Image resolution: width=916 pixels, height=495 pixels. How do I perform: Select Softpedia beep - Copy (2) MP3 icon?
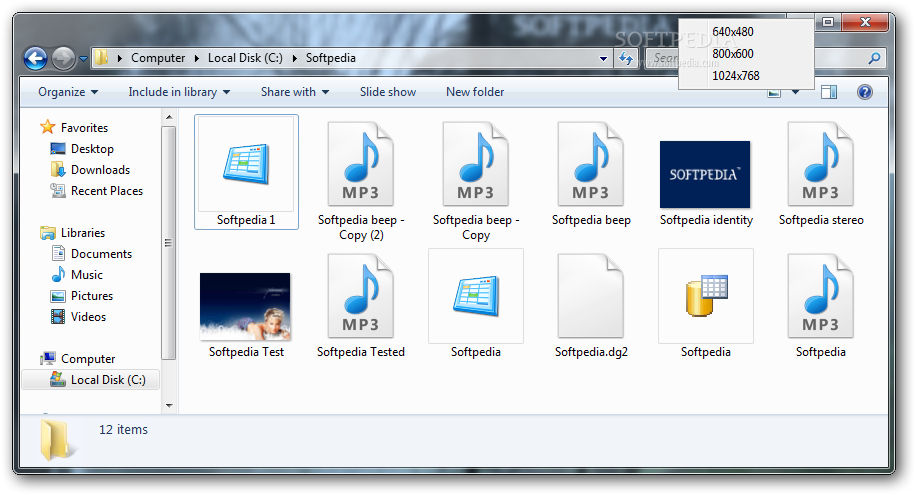click(x=361, y=164)
